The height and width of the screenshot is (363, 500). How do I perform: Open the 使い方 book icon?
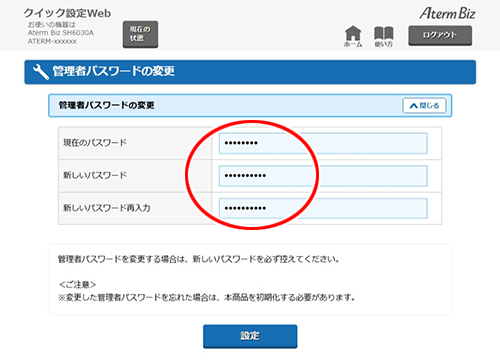pos(384,36)
